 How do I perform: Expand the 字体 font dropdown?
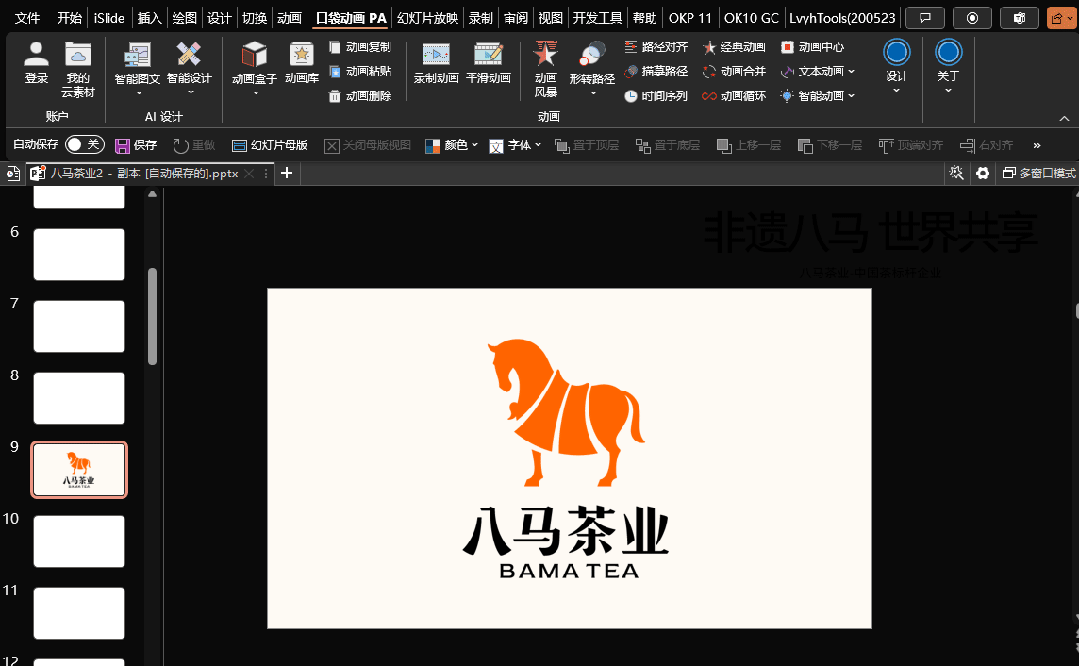(x=537, y=145)
